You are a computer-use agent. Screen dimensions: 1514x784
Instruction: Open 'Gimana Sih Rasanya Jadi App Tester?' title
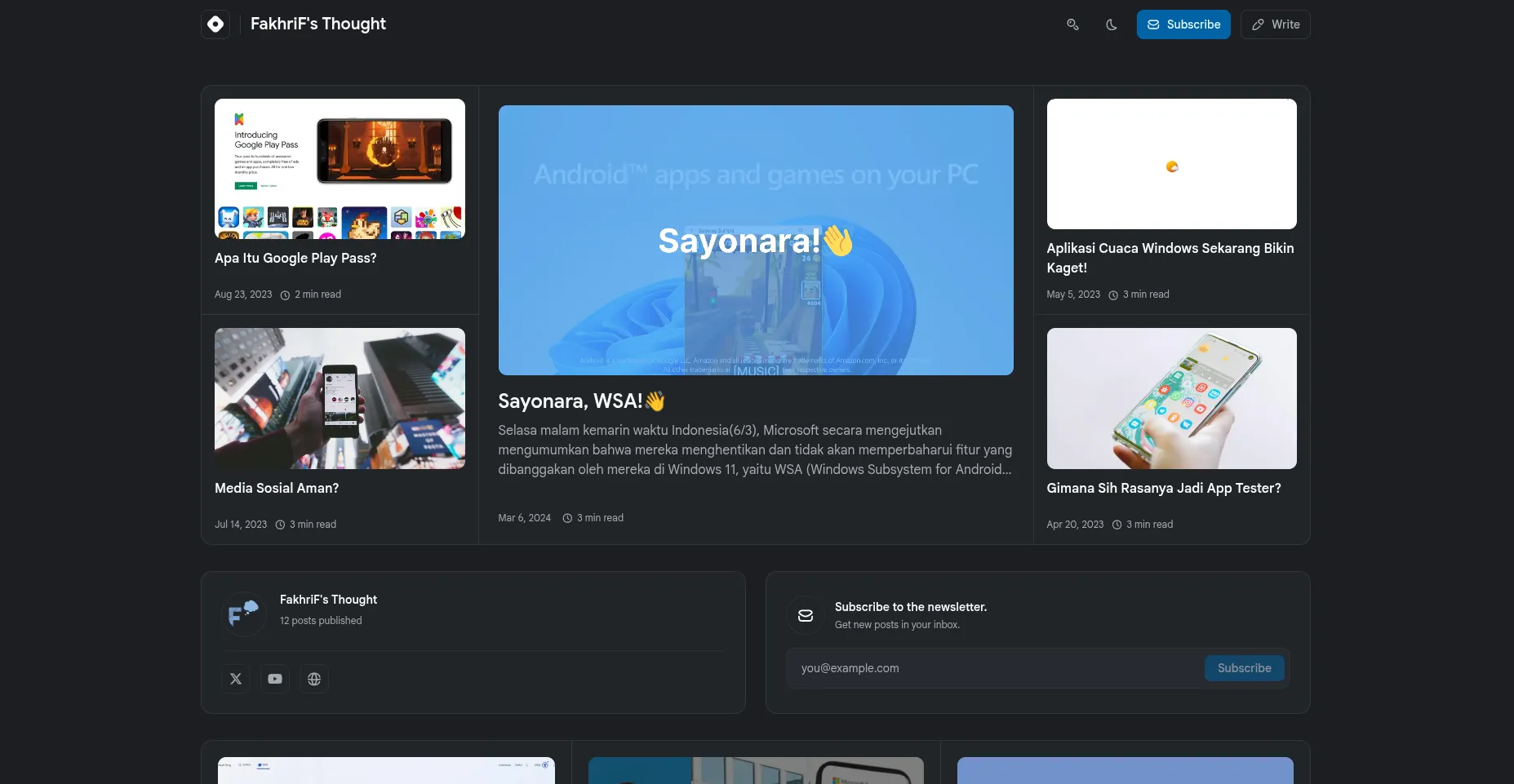(1164, 488)
